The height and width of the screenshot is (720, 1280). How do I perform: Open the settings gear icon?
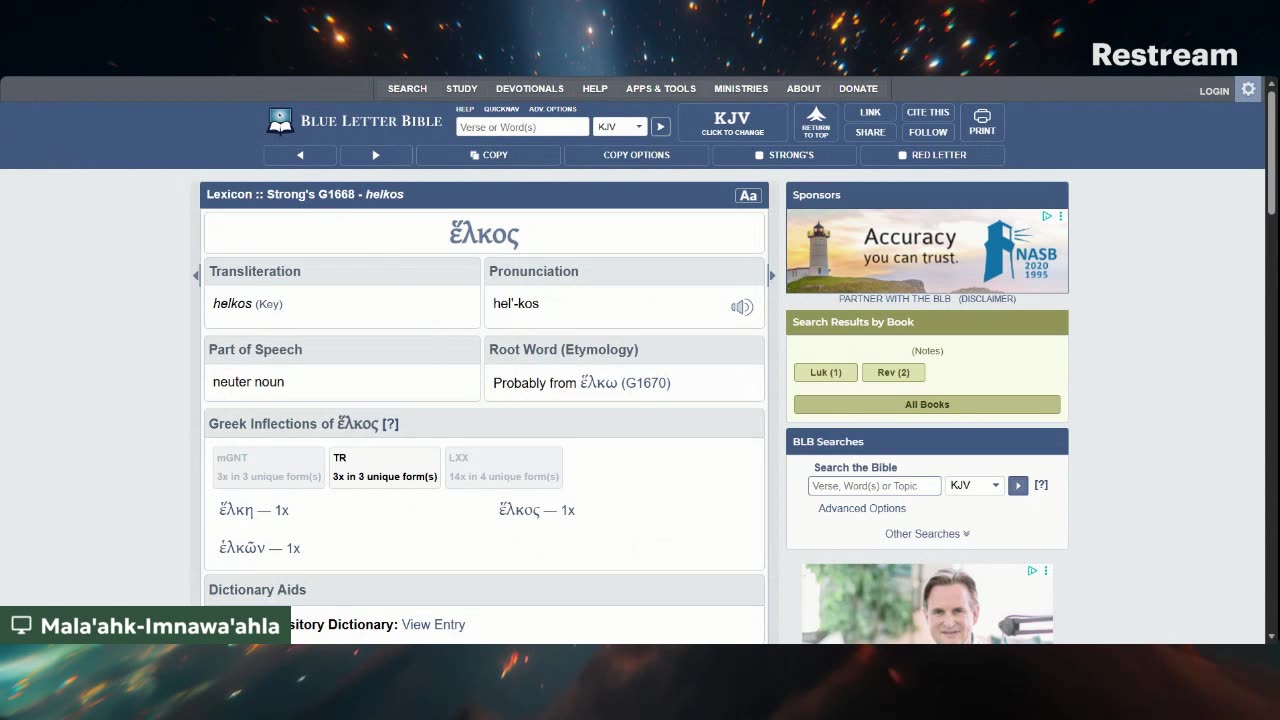tap(1248, 89)
